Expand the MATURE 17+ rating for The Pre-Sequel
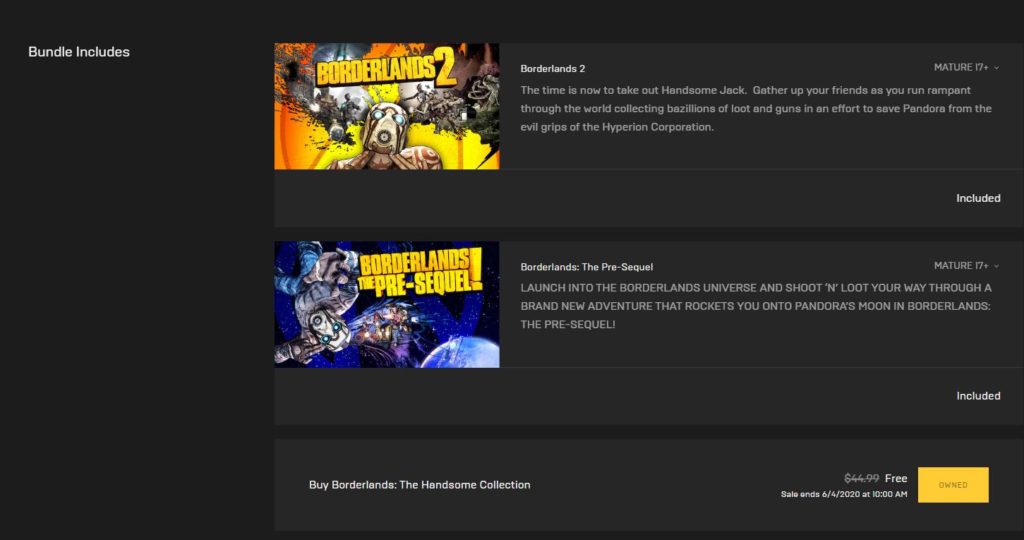This screenshot has height=540, width=1024. pyautogui.click(x=966, y=266)
